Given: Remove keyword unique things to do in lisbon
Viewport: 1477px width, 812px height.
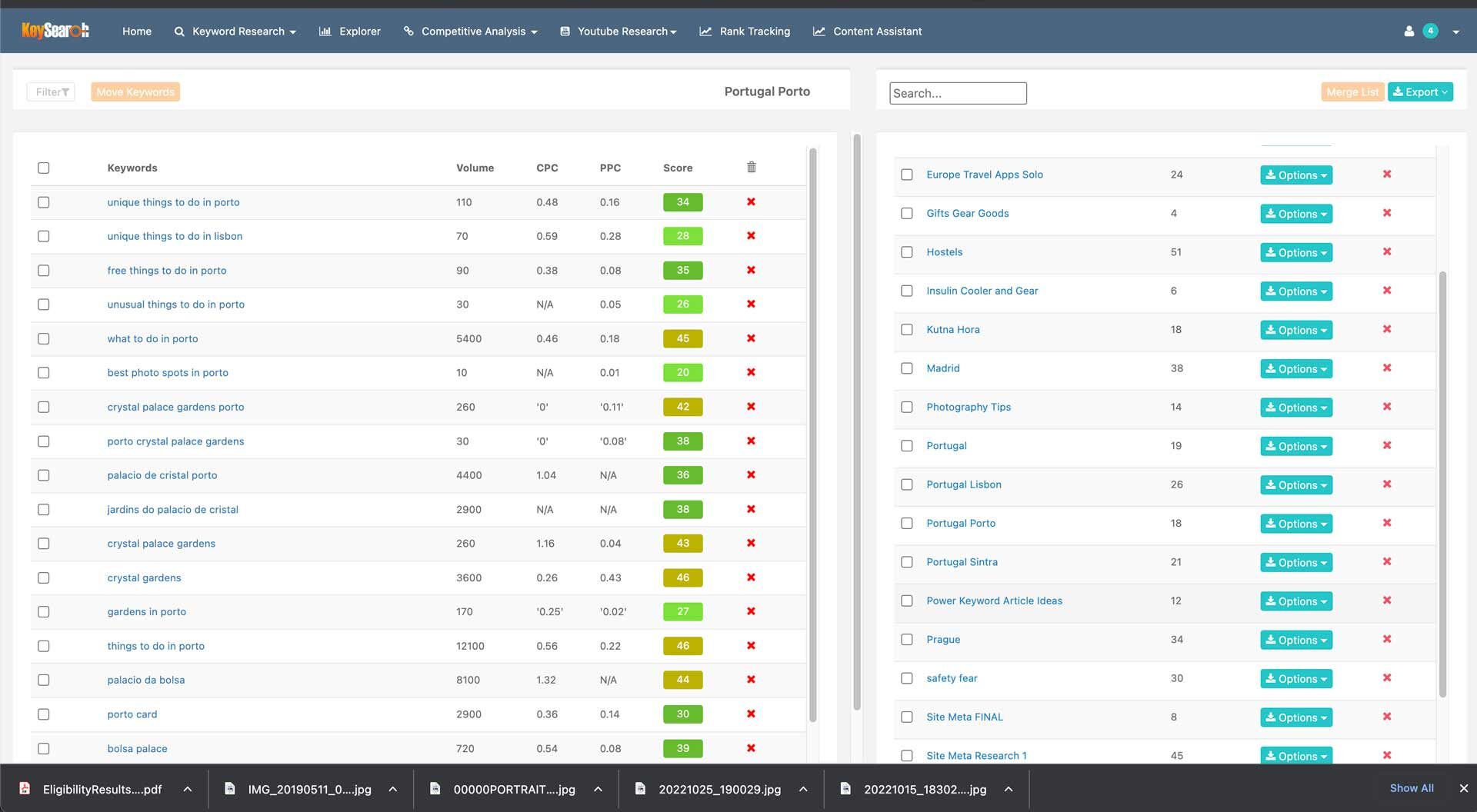Looking at the screenshot, I should tap(751, 235).
